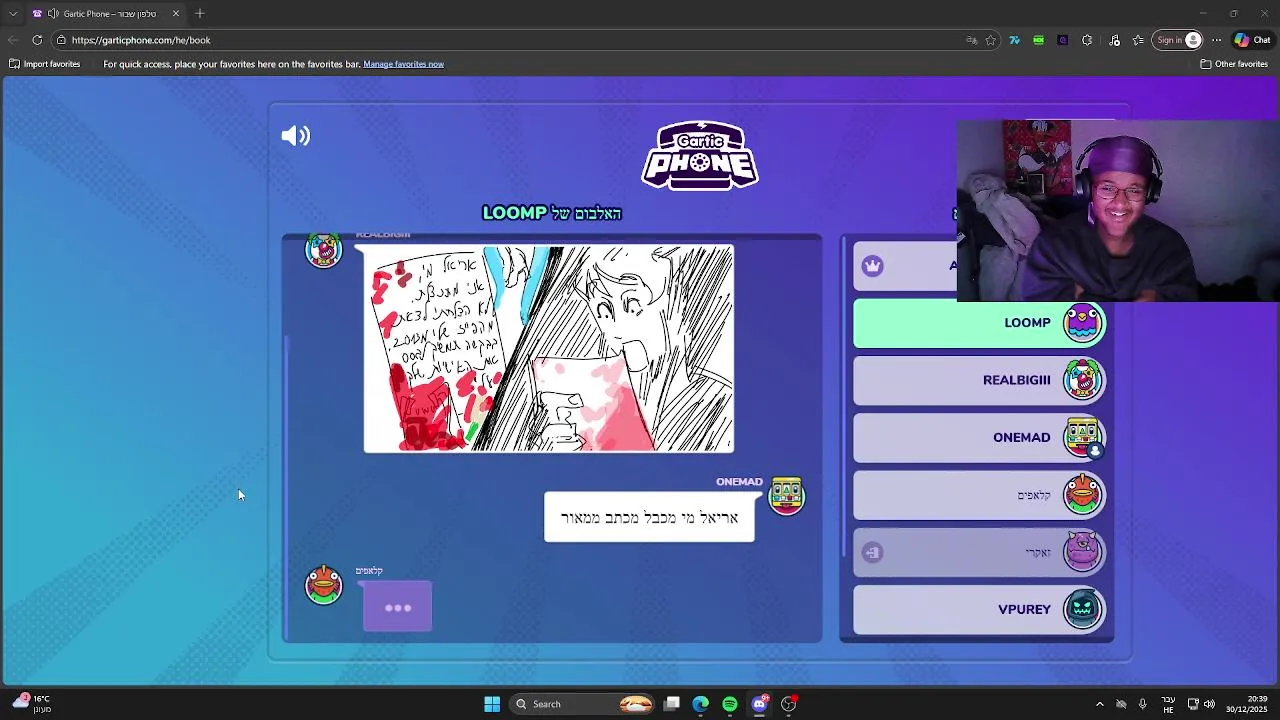Screen dimensions: 1280x720
Task: Switch to the Gartic Phone browser tab
Action: point(108,14)
